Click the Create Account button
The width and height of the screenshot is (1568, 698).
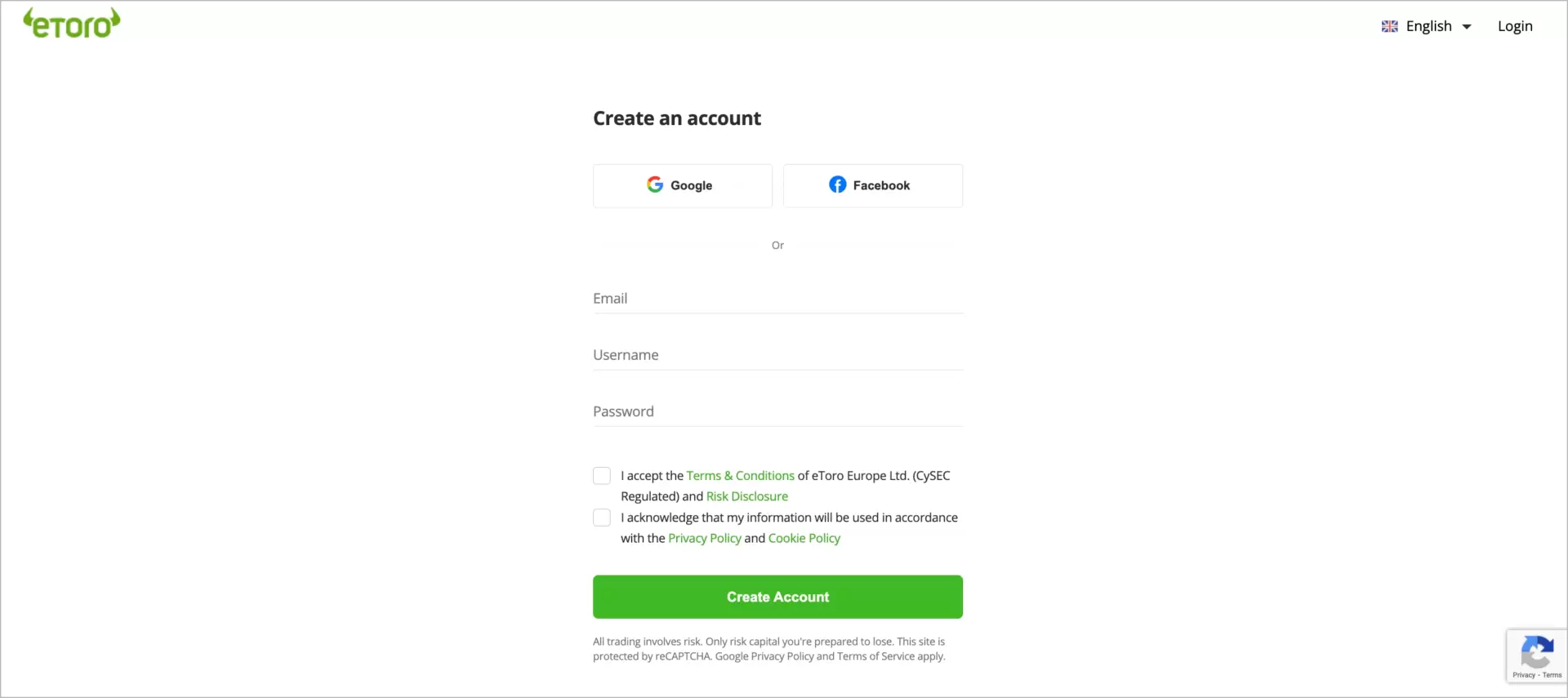click(x=777, y=597)
